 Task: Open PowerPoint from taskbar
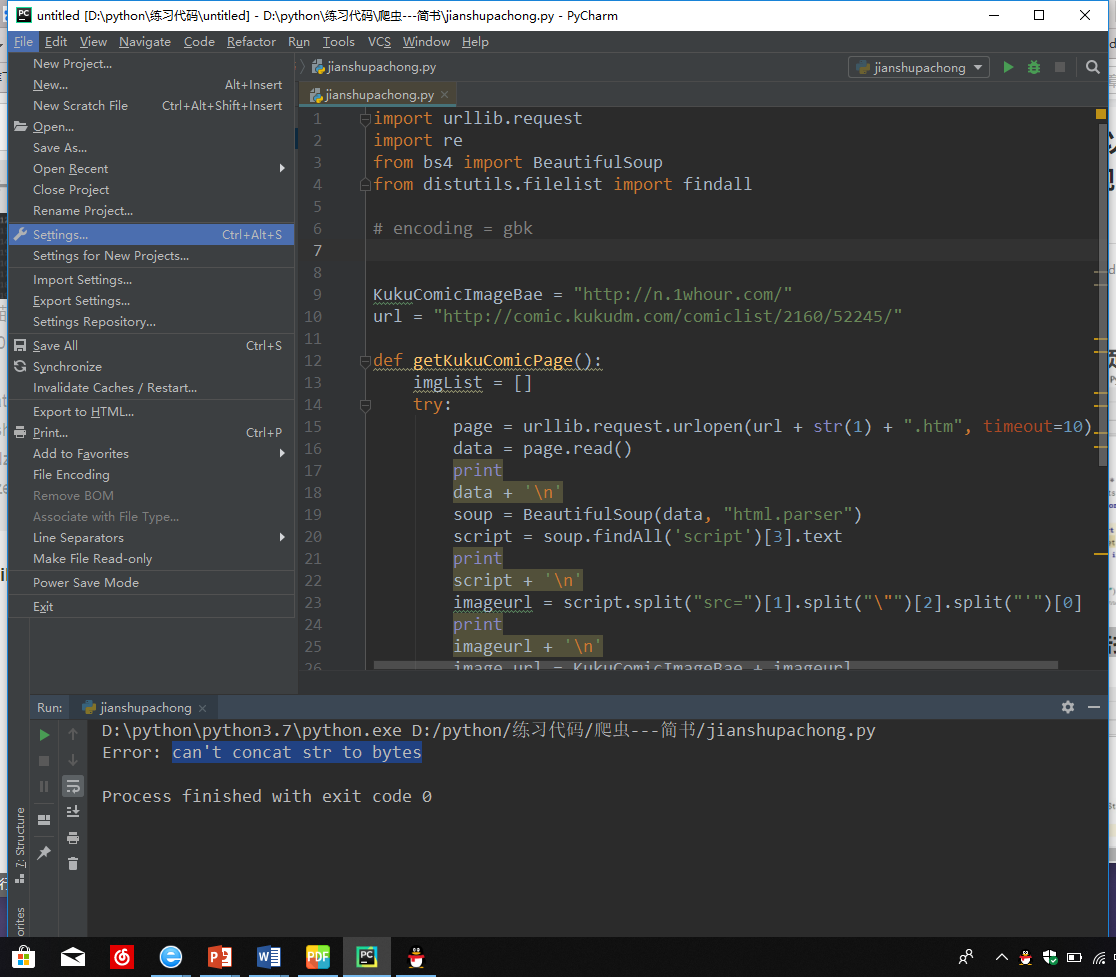[x=219, y=957]
